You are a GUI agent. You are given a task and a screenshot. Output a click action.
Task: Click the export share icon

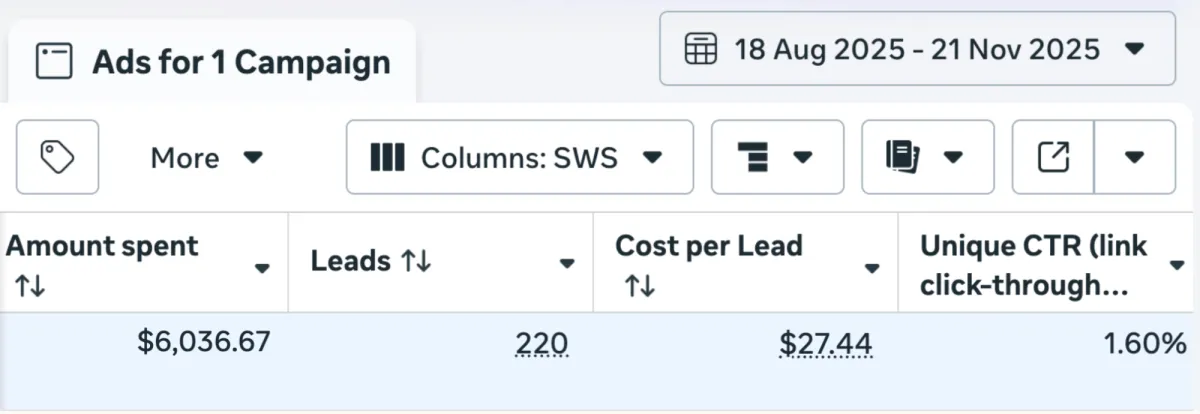click(x=1053, y=157)
